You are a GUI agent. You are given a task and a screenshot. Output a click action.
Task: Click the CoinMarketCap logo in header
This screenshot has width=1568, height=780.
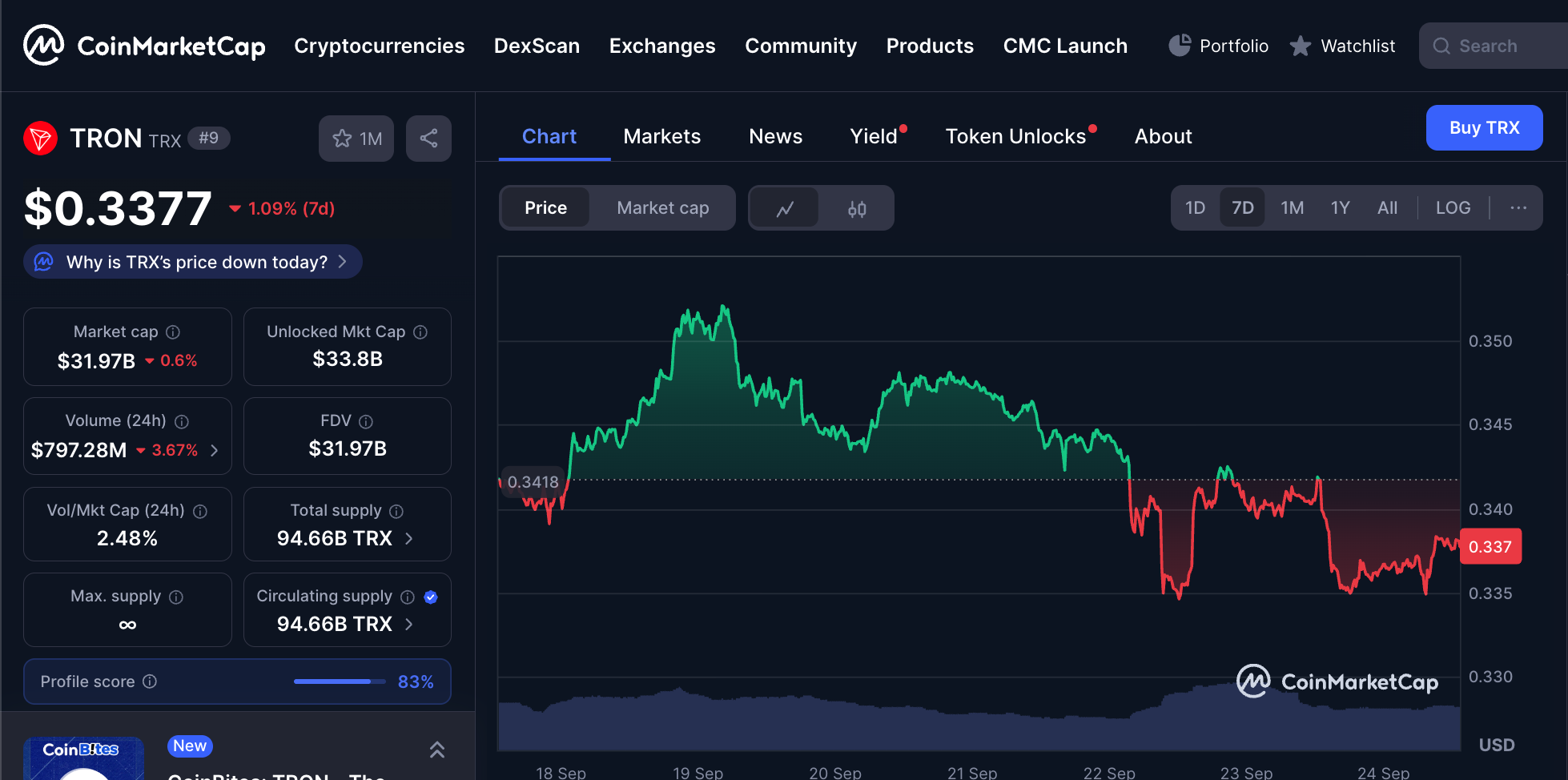click(144, 46)
